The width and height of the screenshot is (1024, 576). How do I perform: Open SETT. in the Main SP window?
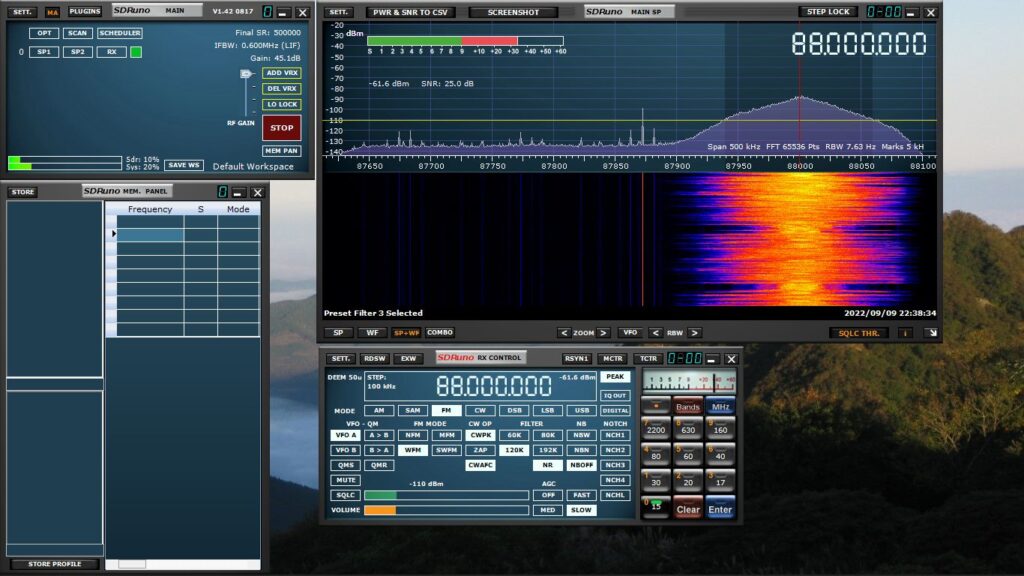click(x=338, y=12)
